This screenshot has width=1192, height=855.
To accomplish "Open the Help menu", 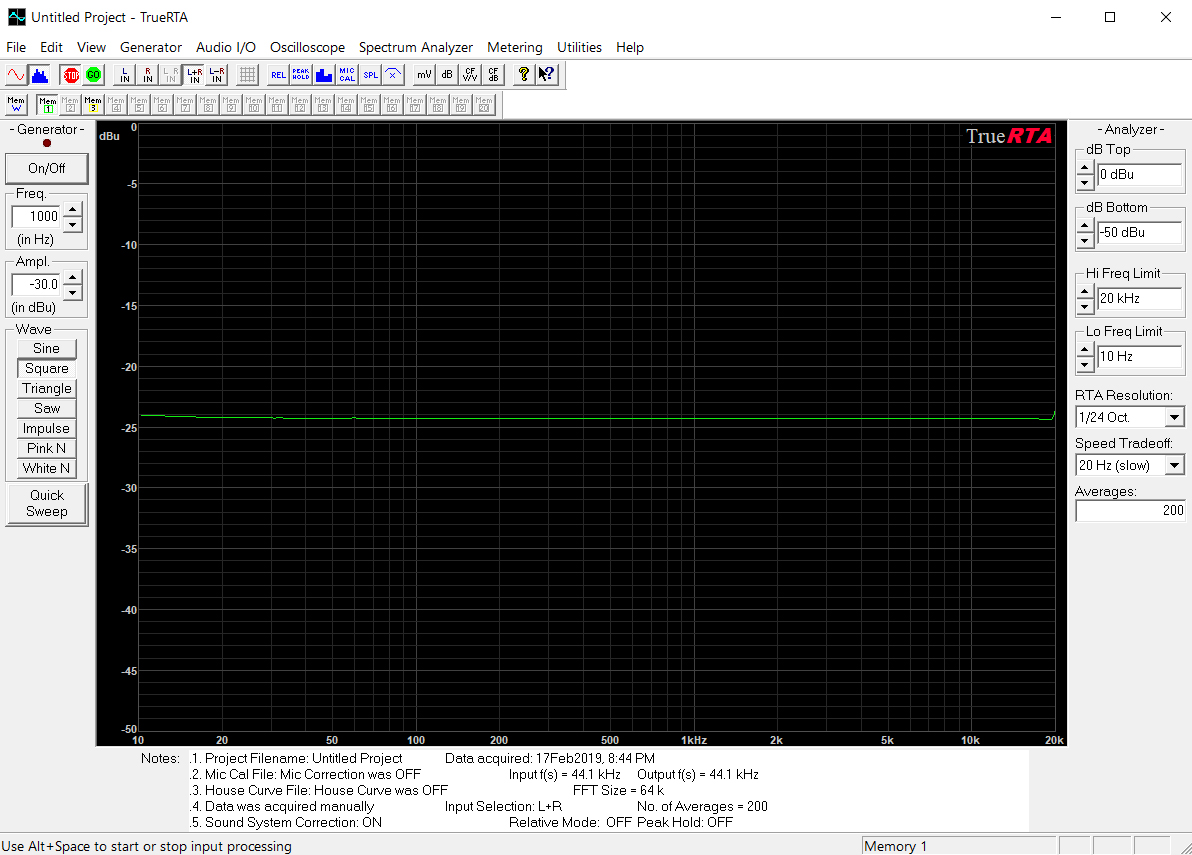I will pyautogui.click(x=629, y=47).
